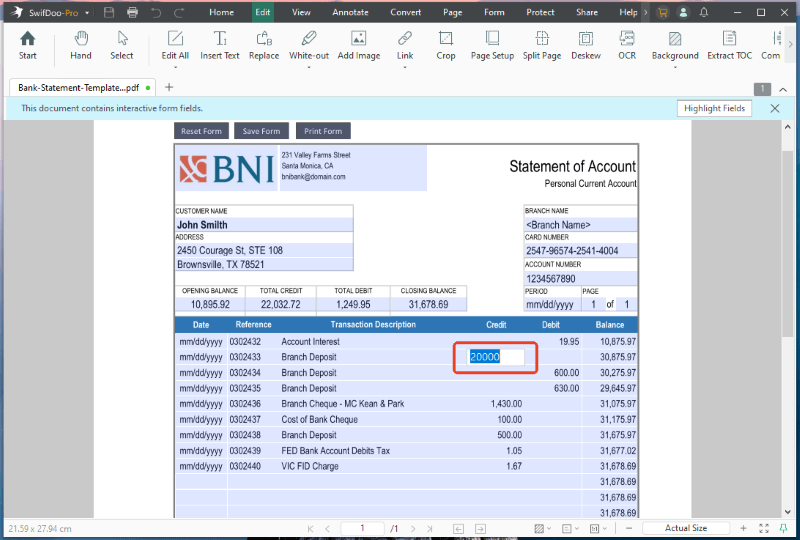Image resolution: width=800 pixels, height=540 pixels.
Task: Show more ribbon tabs chevron after Help
Action: (x=646, y=12)
